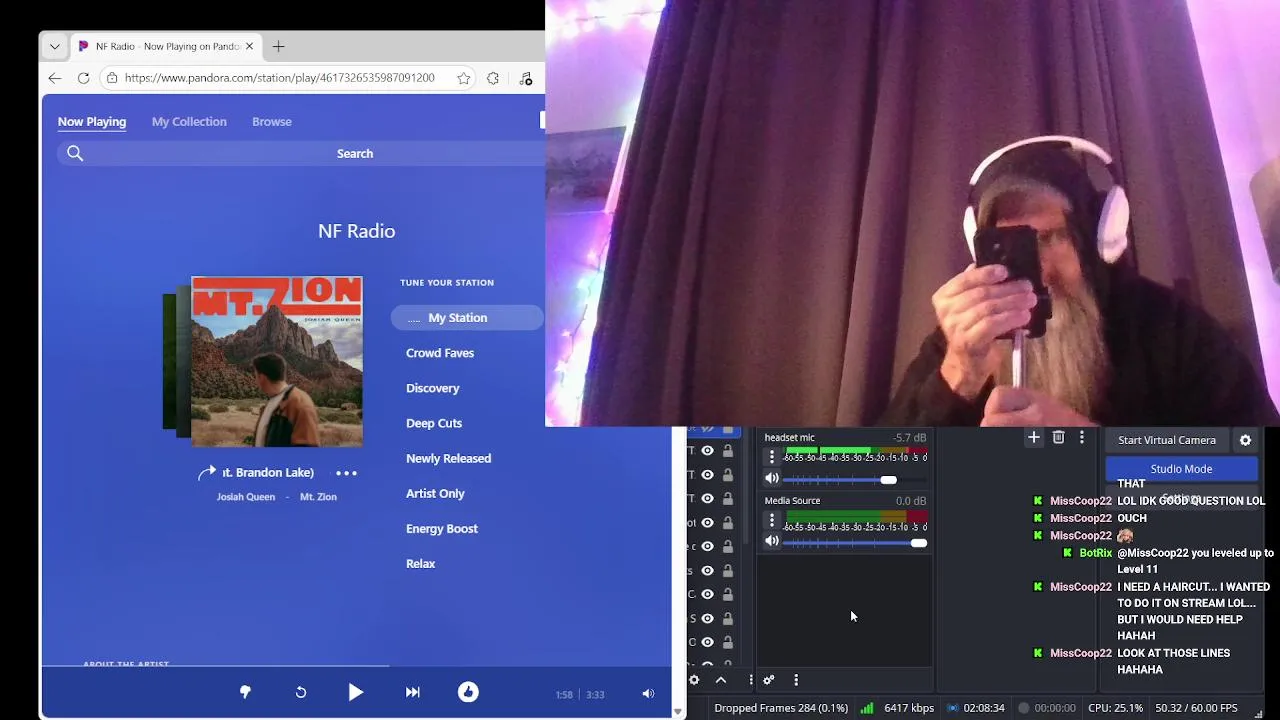
Task: Click the 6417 kbps bitrate status
Action: click(x=909, y=708)
